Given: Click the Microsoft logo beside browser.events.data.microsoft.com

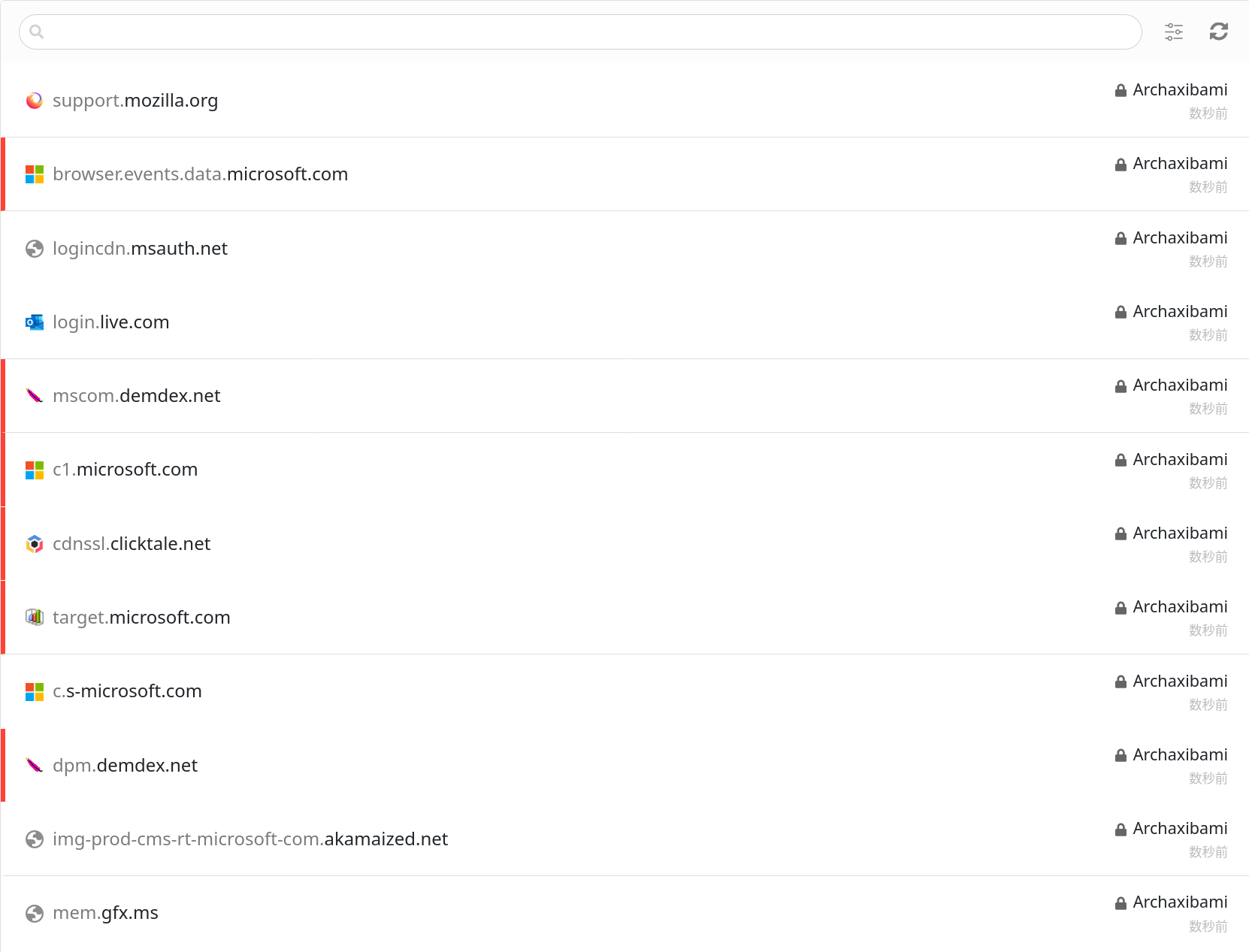Looking at the screenshot, I should pos(35,174).
